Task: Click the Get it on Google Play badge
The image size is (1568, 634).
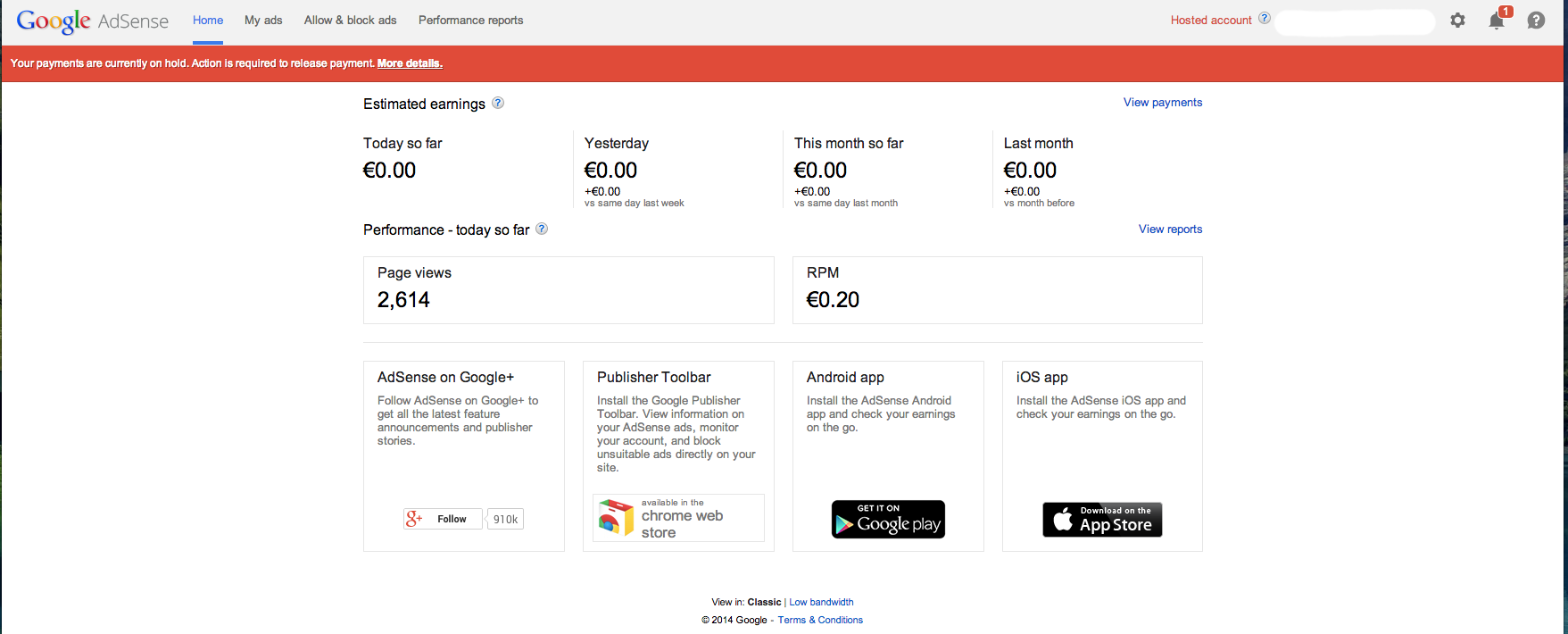Action: click(x=888, y=519)
